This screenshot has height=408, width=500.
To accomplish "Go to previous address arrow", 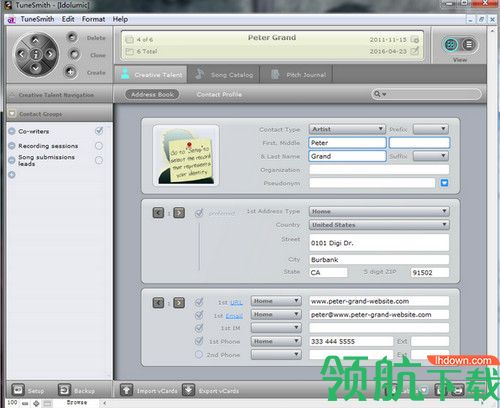I will 158,212.
